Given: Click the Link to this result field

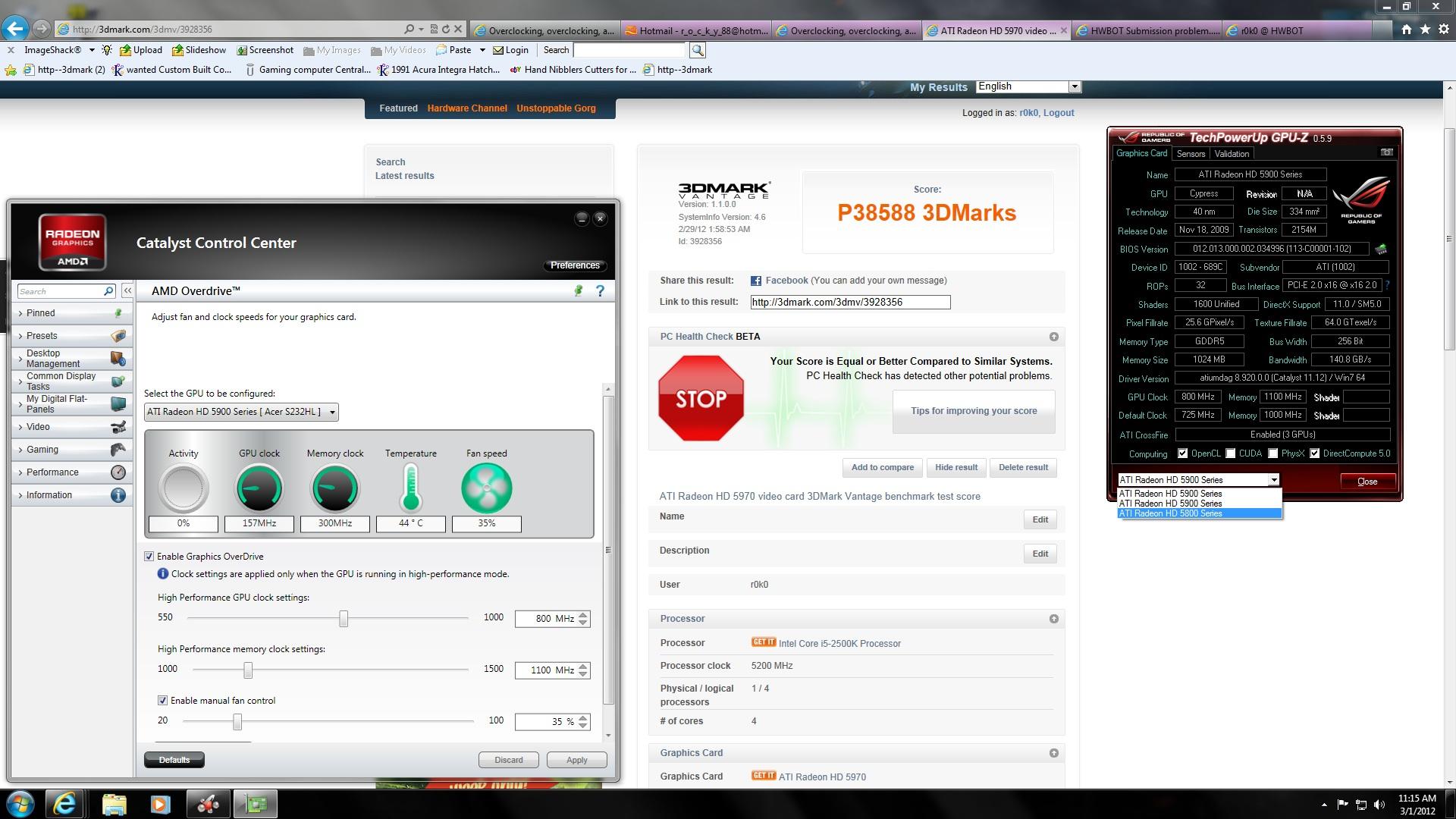Looking at the screenshot, I should 850,302.
